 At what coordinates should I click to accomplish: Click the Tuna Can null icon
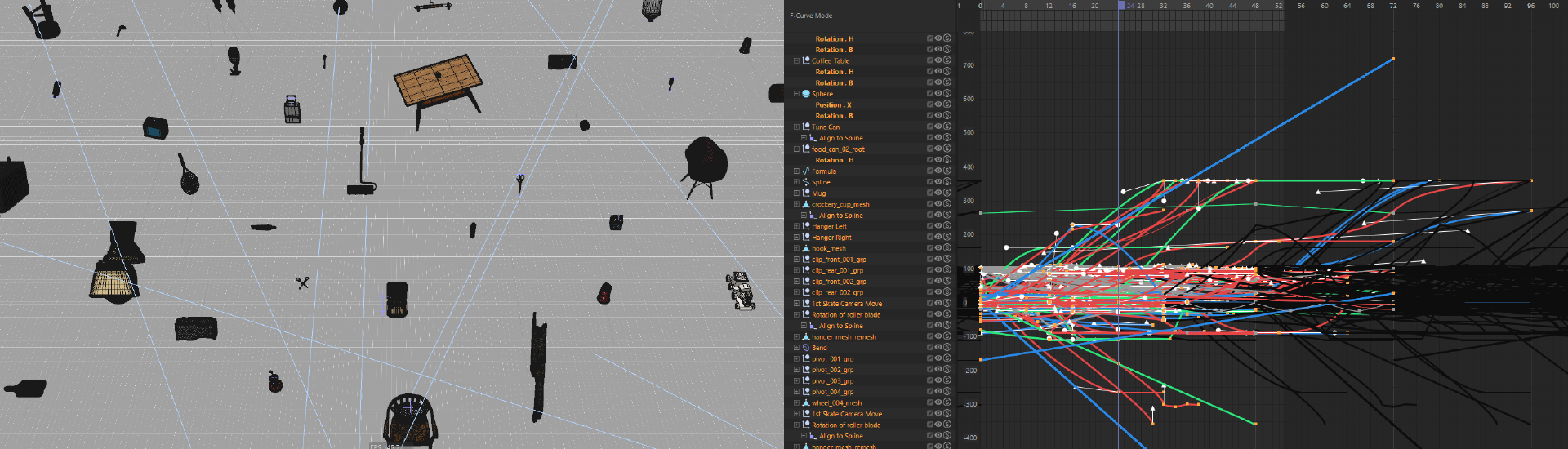click(x=806, y=127)
